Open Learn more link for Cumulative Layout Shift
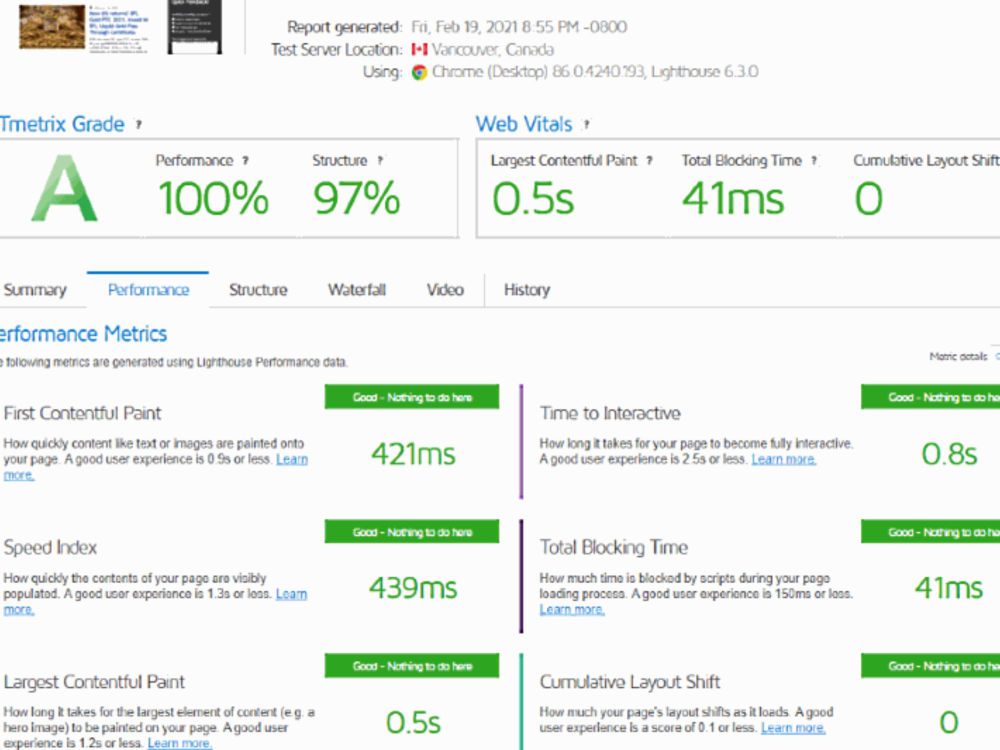Screen dimensions: 1000x750 [793, 728]
